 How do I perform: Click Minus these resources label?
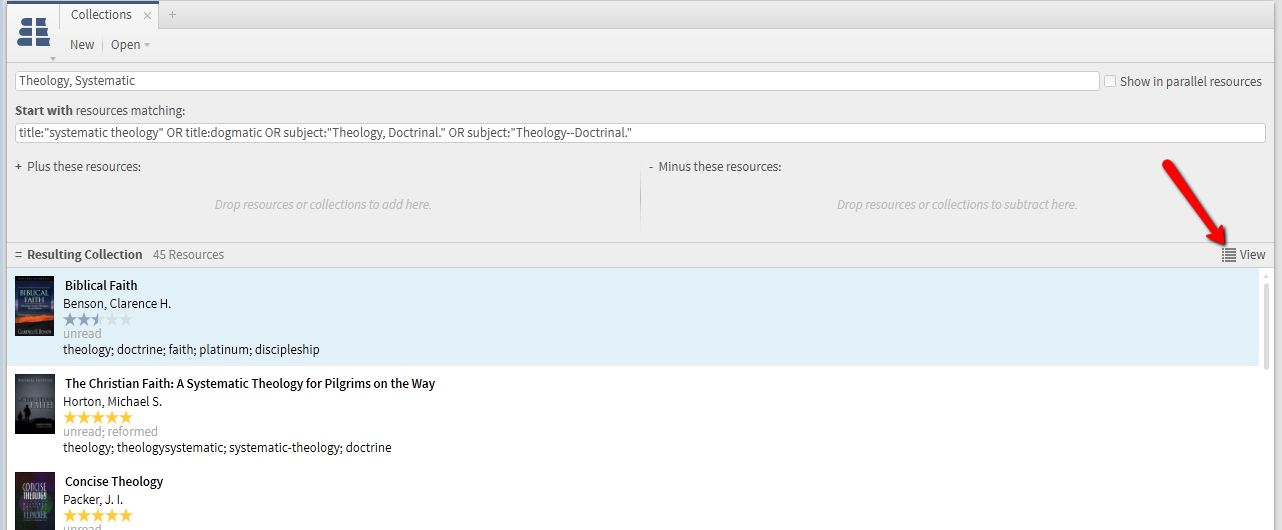(x=720, y=167)
